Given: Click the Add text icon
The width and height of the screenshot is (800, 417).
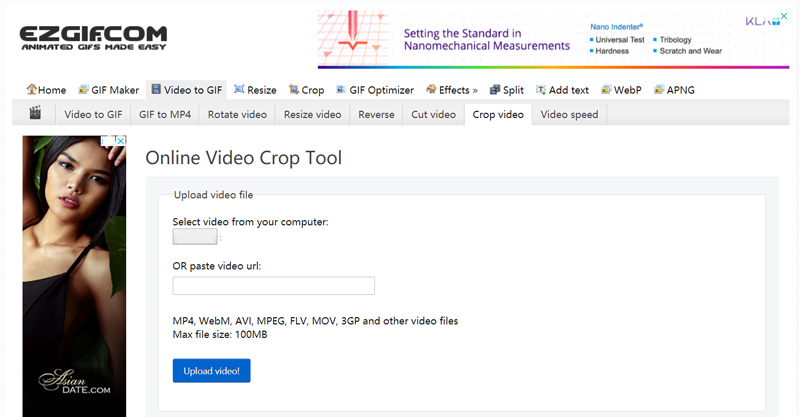Looking at the screenshot, I should coord(541,90).
